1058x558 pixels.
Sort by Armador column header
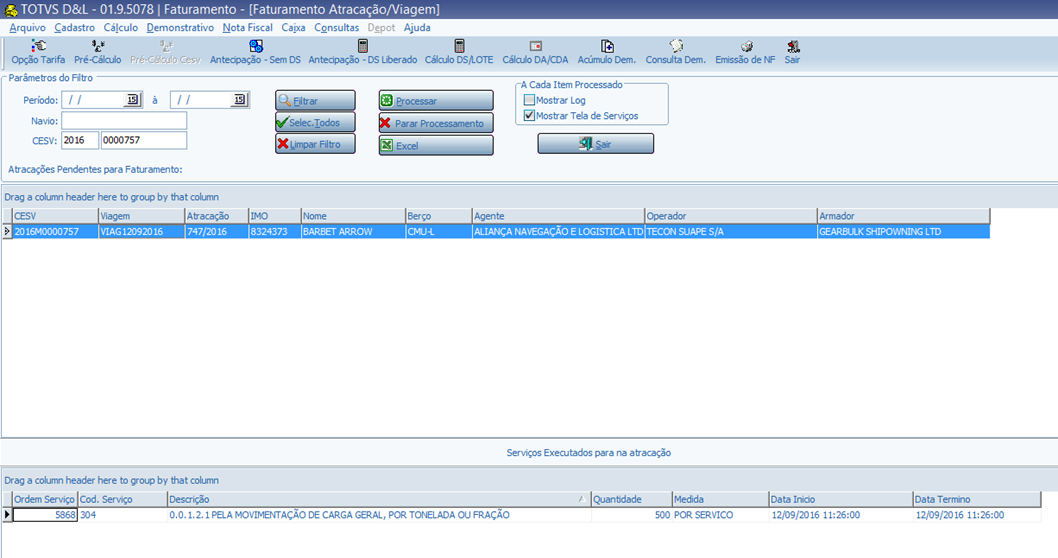coord(903,216)
